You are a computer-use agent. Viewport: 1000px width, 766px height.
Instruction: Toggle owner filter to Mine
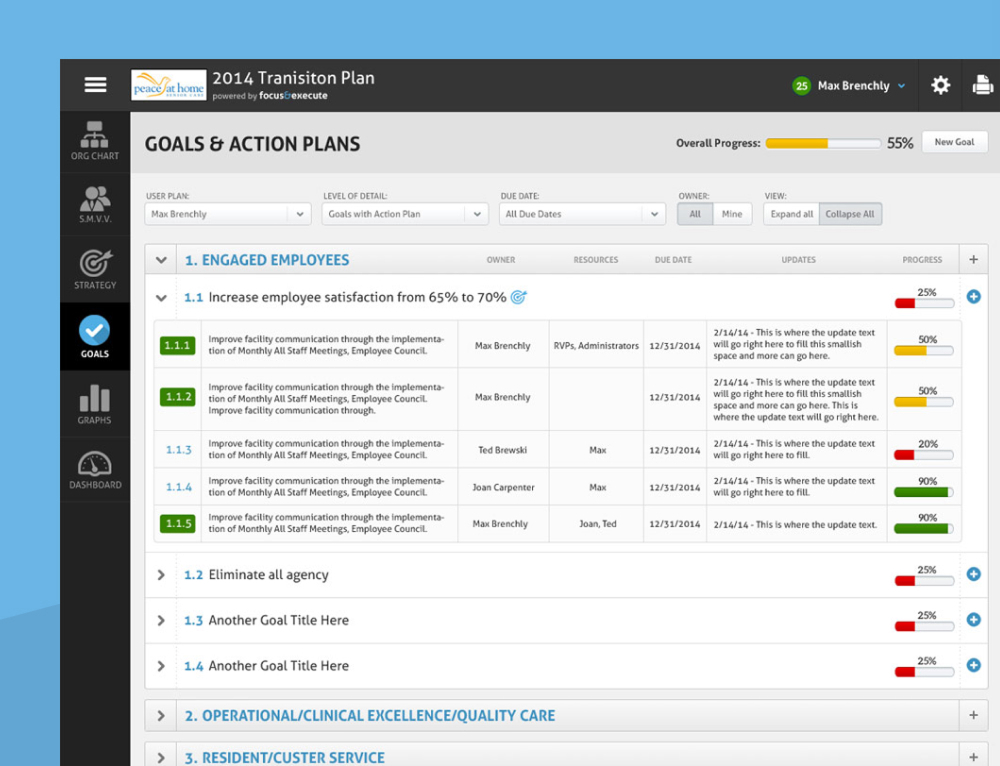[732, 214]
